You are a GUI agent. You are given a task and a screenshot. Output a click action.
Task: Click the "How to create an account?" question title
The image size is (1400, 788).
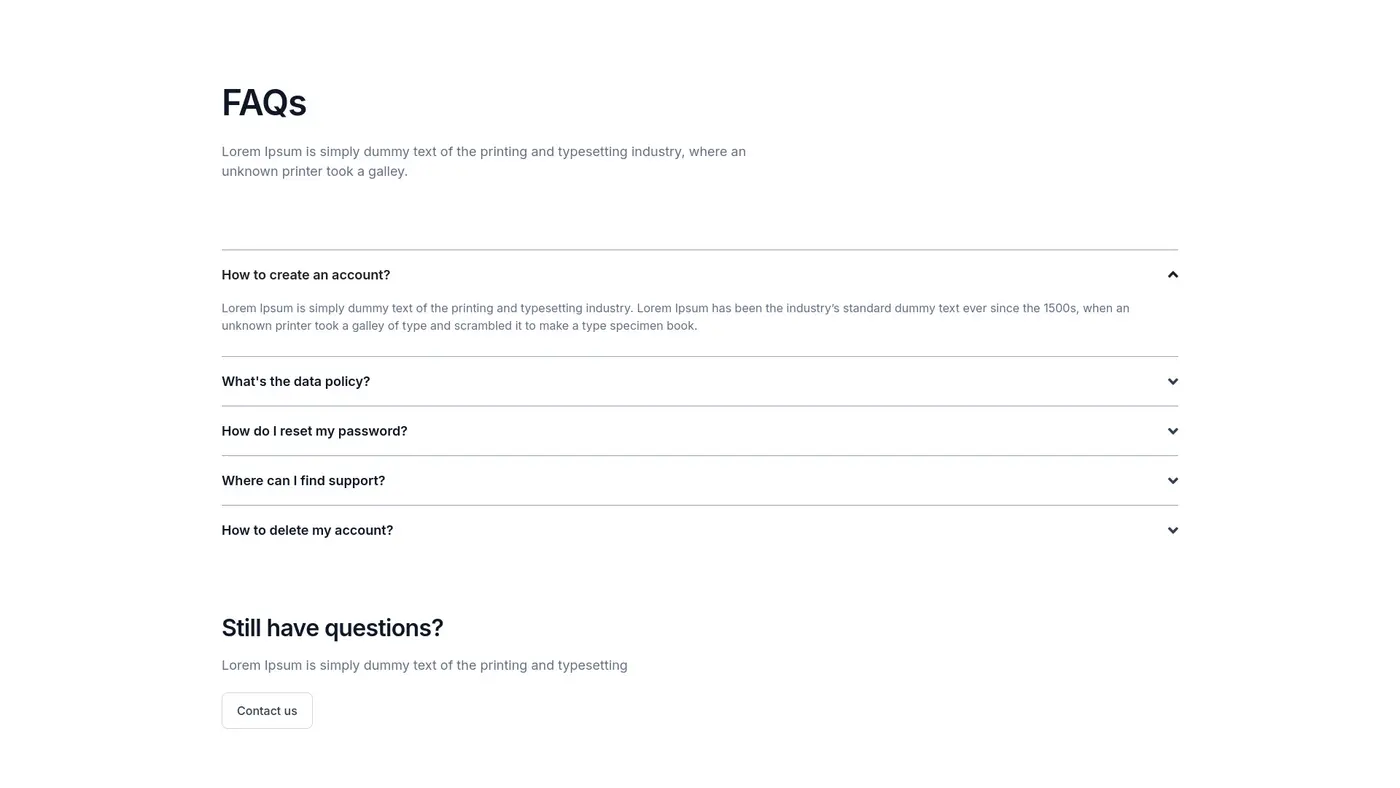[306, 275]
